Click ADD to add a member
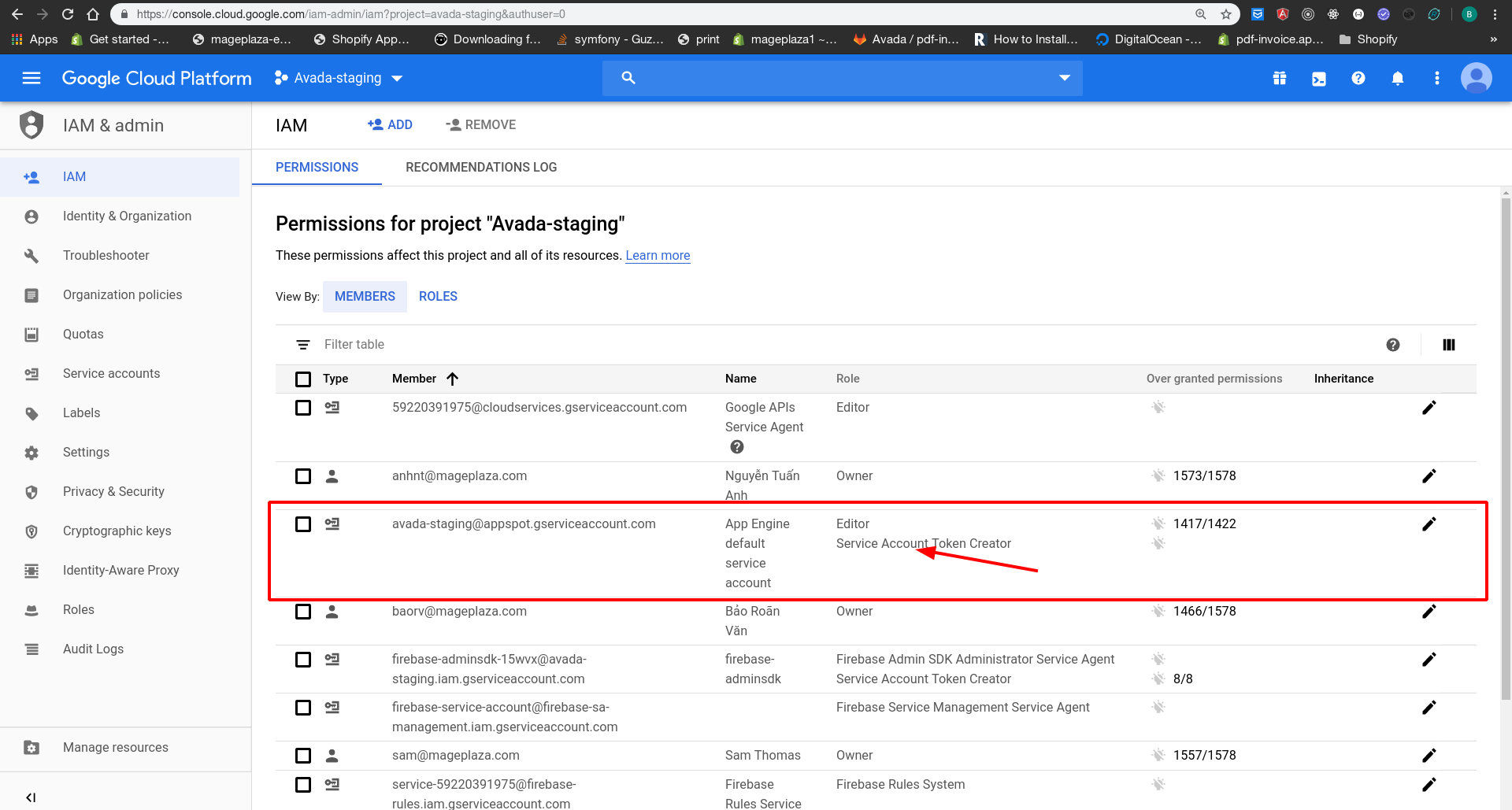The height and width of the screenshot is (810, 1512). tap(390, 124)
